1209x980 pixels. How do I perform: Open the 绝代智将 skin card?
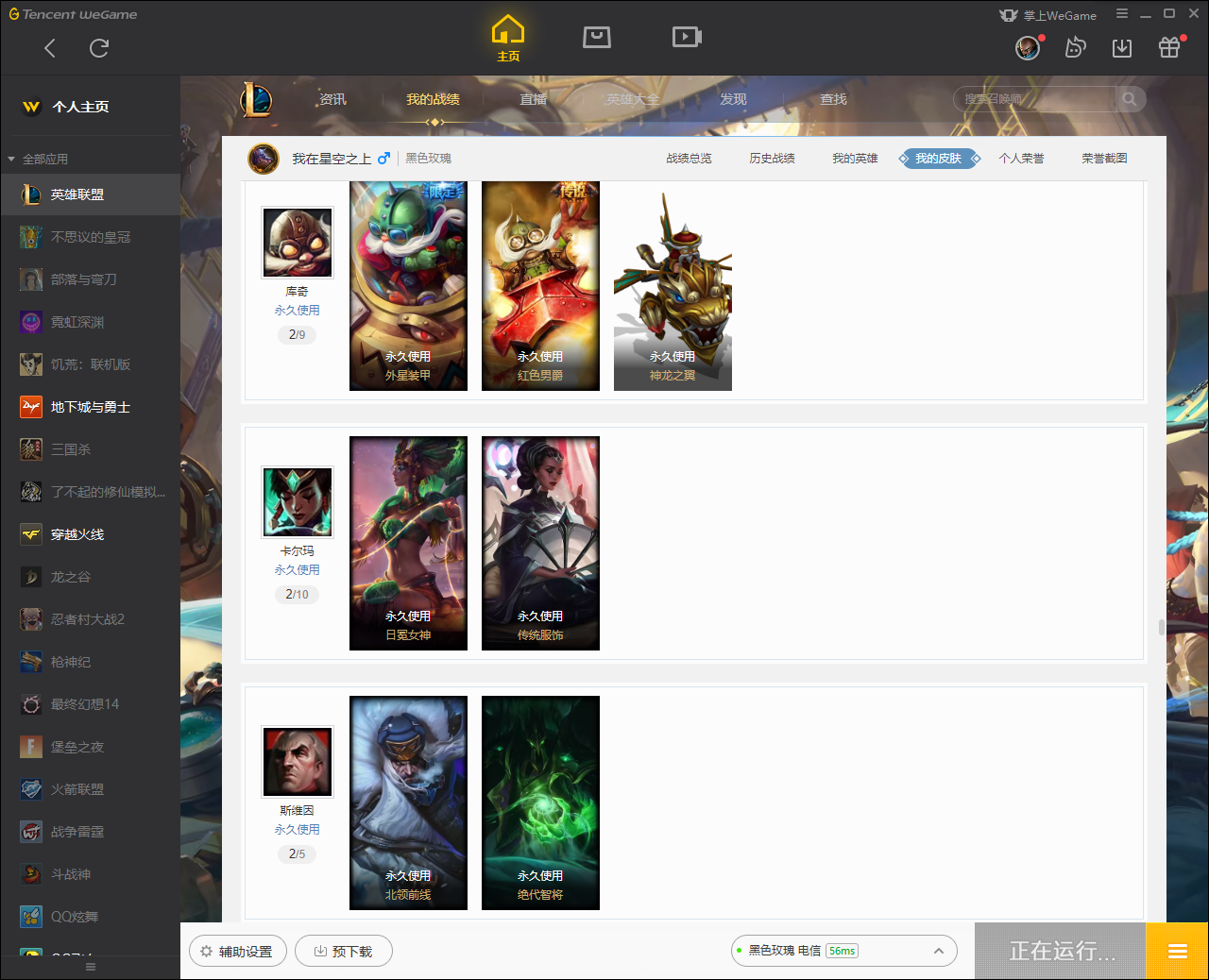[x=540, y=803]
